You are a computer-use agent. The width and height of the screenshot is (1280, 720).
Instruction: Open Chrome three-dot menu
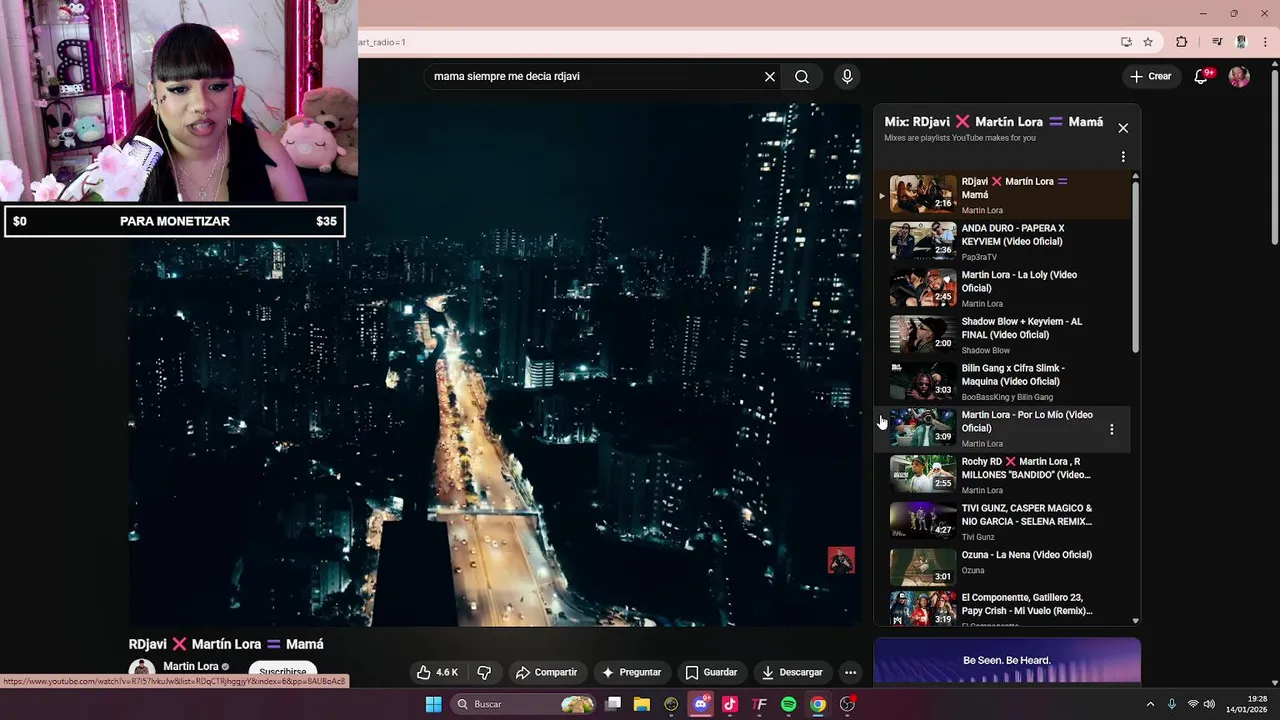click(x=1266, y=42)
